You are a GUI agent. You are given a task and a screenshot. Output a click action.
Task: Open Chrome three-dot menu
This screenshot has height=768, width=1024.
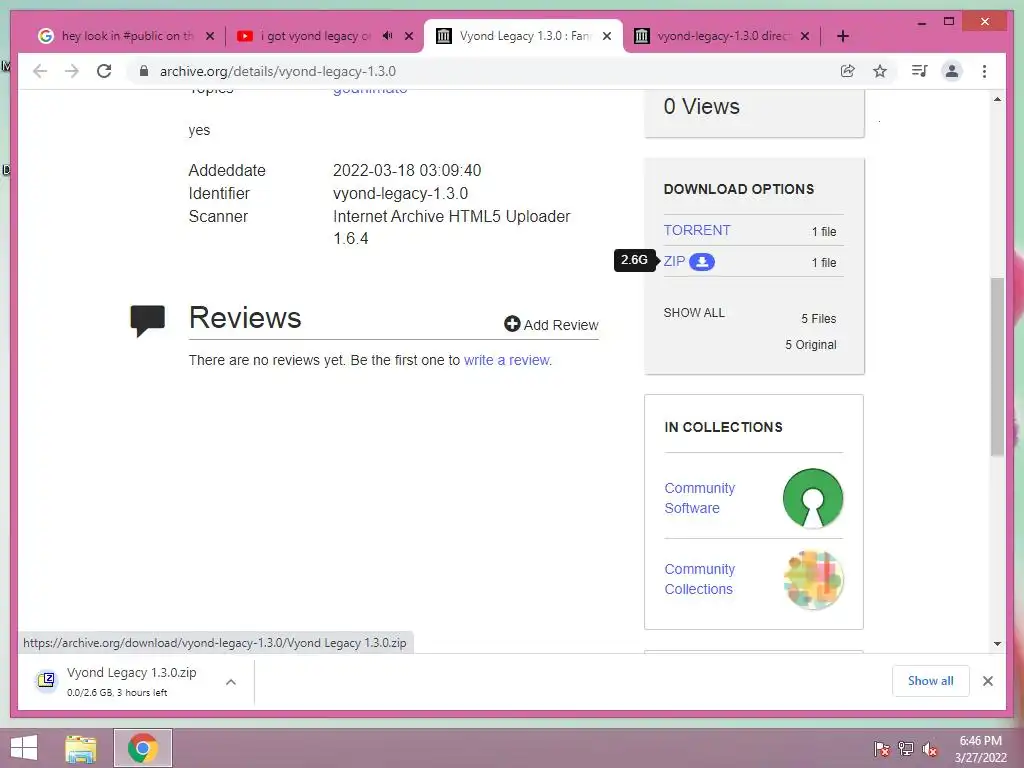pos(984,71)
